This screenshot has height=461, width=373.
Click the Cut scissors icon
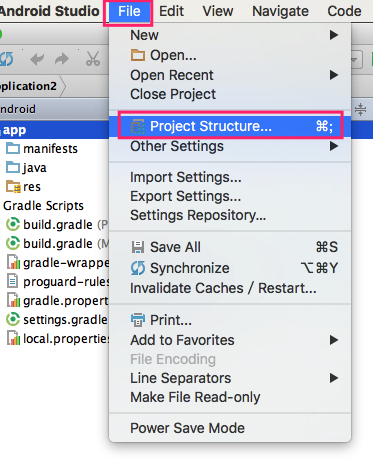click(x=93, y=59)
